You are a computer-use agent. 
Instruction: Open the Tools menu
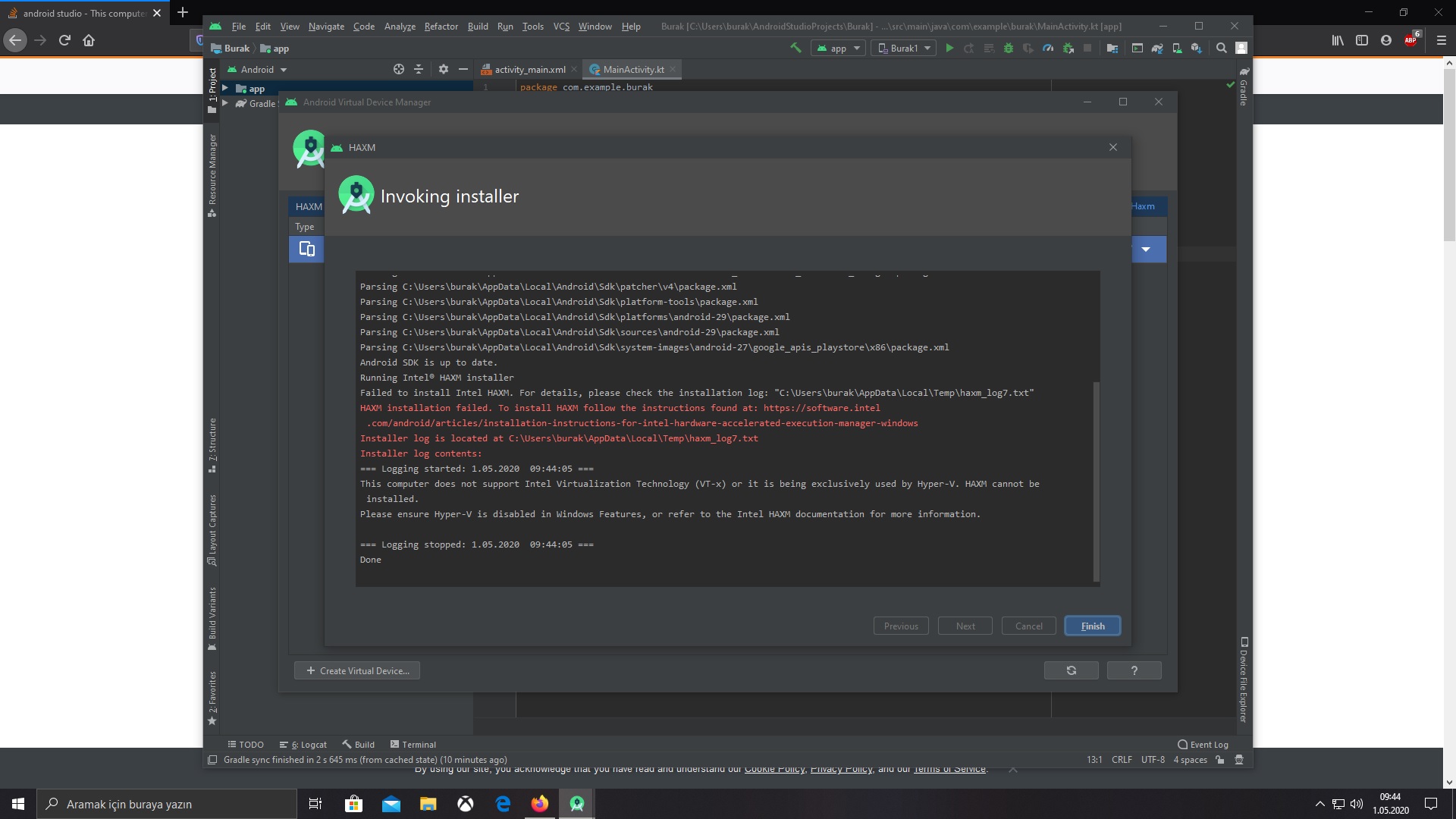(532, 27)
